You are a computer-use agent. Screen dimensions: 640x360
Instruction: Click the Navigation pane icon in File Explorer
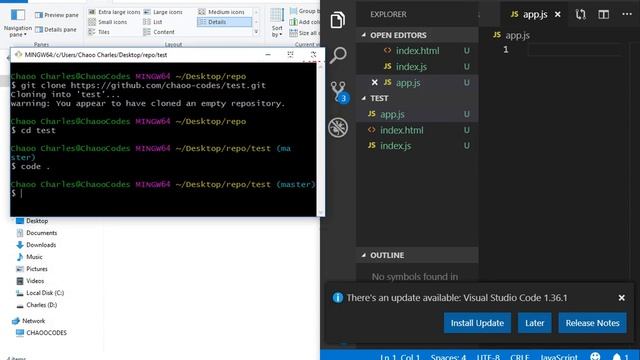18,16
